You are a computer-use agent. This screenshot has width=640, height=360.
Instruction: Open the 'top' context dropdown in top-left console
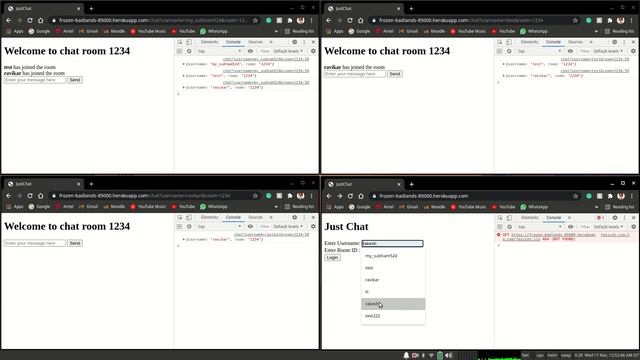pos(219,51)
